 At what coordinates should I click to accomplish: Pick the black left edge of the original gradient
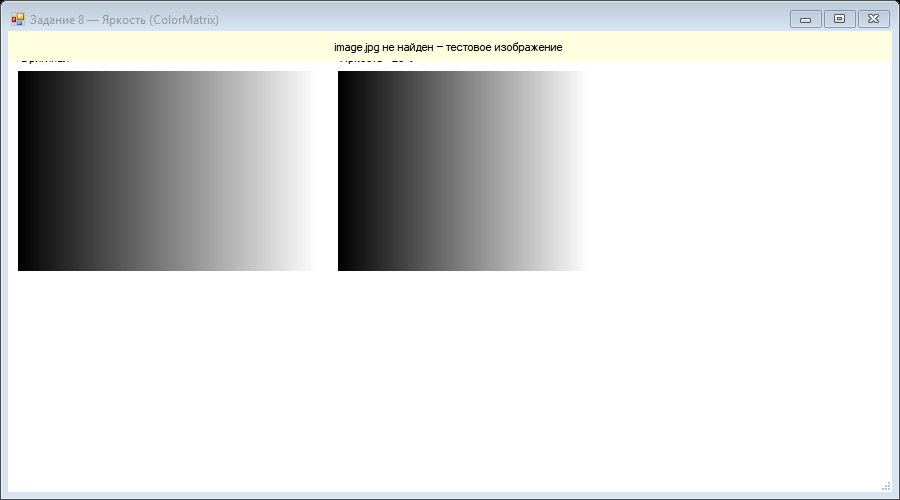point(22,170)
